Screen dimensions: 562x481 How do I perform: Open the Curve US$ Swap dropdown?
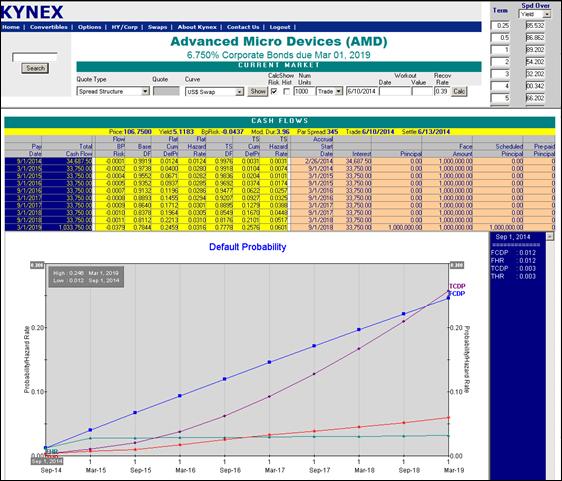(214, 92)
